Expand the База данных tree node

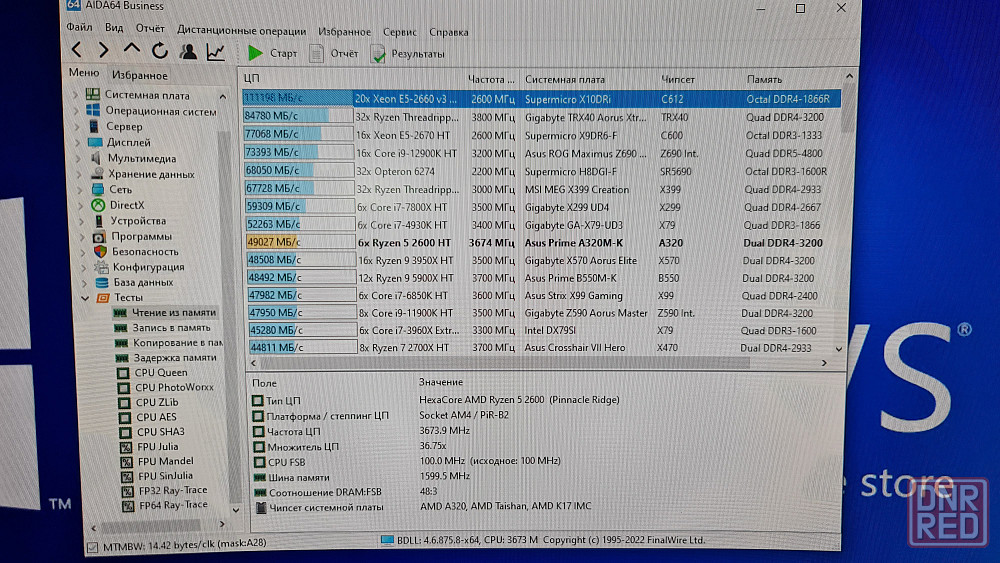[84, 282]
